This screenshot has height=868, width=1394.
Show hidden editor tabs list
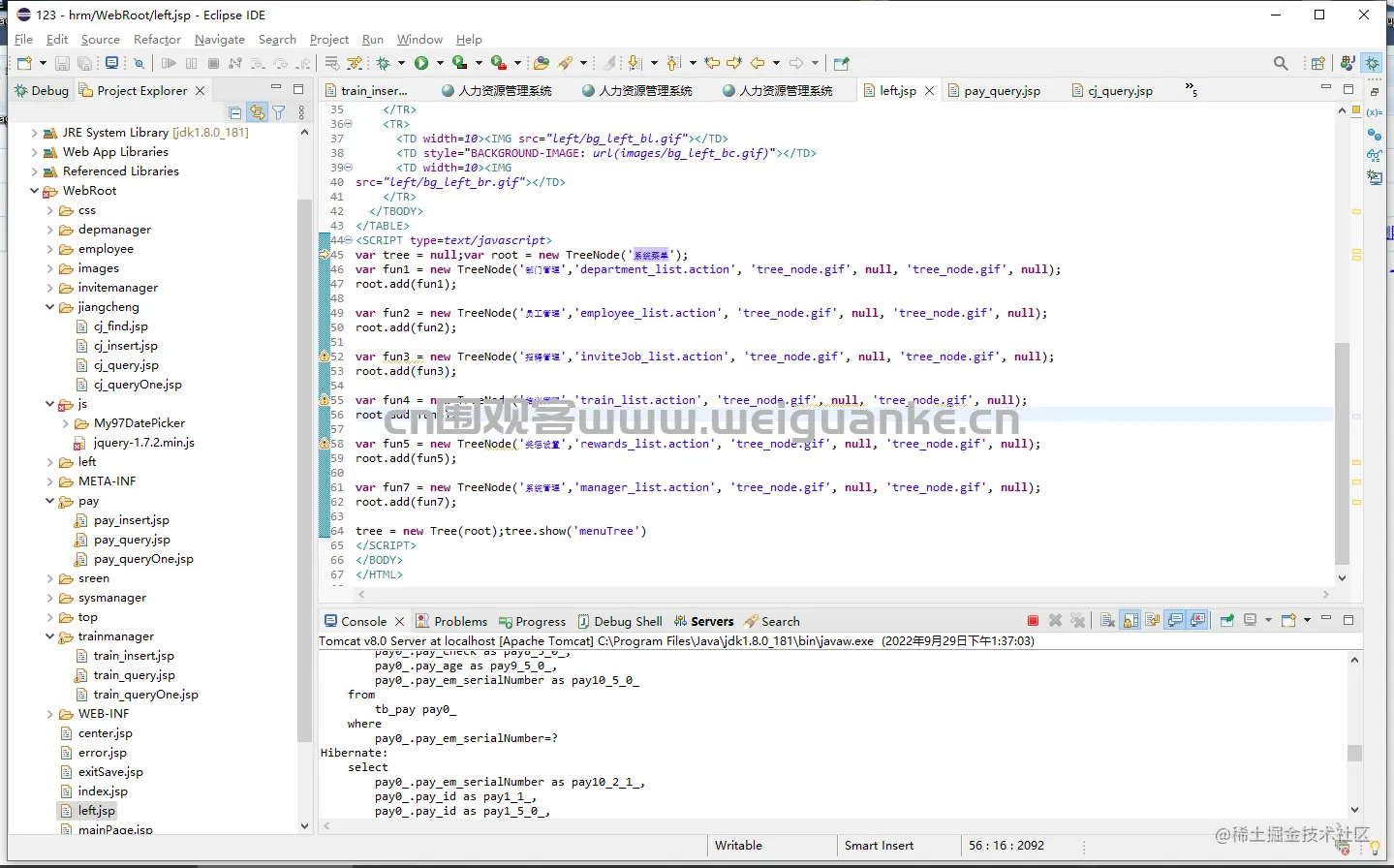coord(1192,90)
